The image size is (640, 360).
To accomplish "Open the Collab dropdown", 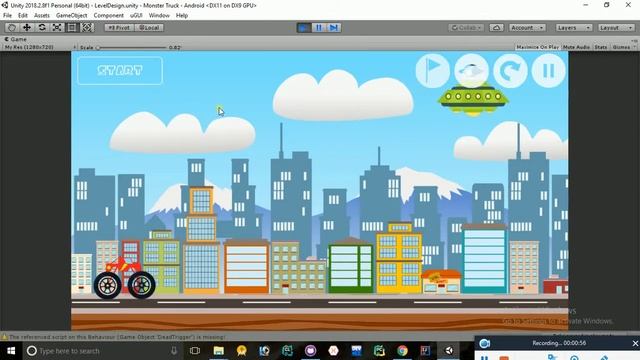I will (x=466, y=27).
